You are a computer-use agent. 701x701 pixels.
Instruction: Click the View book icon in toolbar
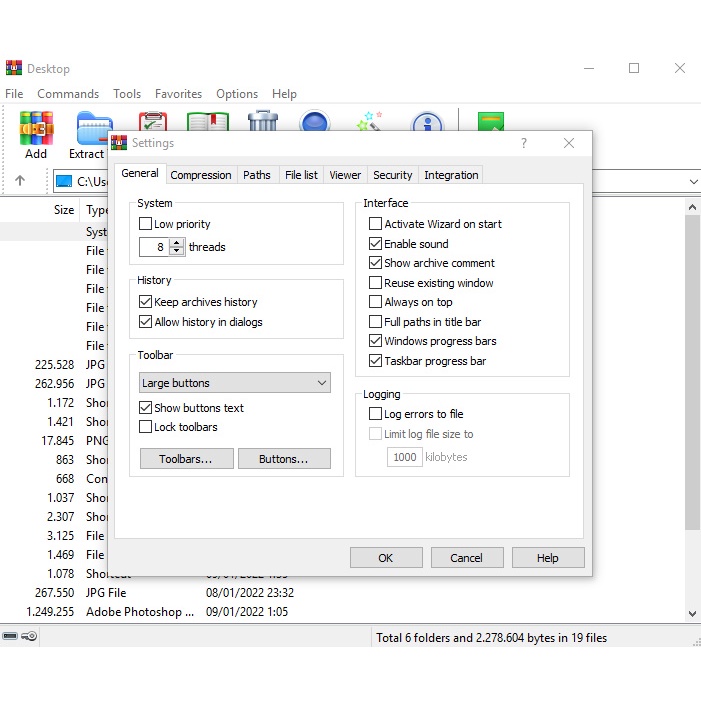coord(208,122)
